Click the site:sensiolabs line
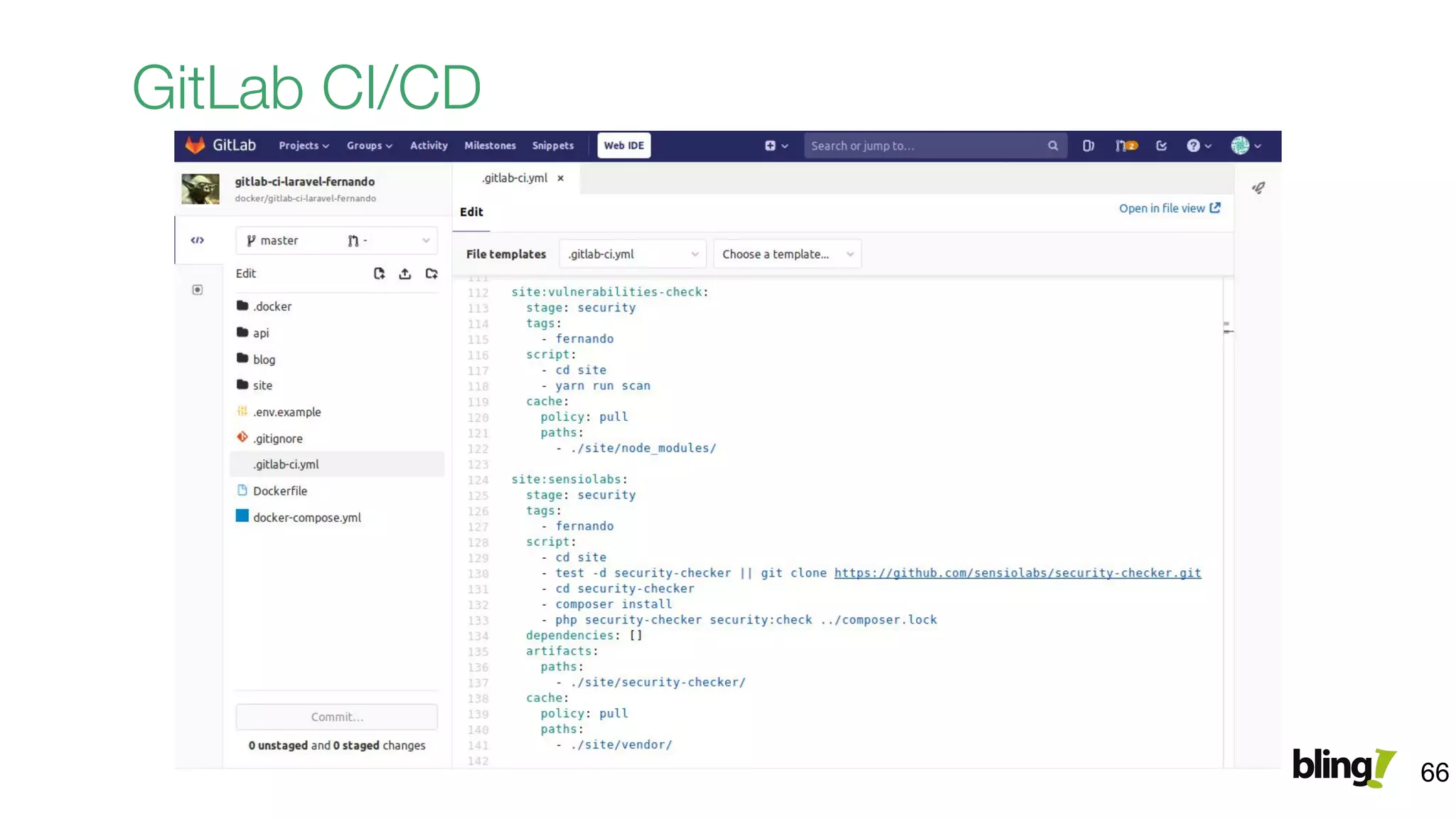 tap(569, 479)
